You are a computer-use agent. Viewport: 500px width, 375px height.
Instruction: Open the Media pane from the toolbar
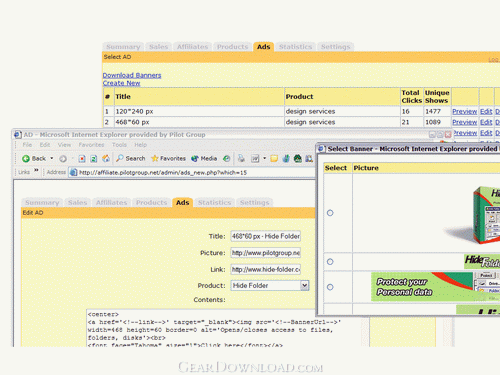pyautogui.click(x=204, y=159)
